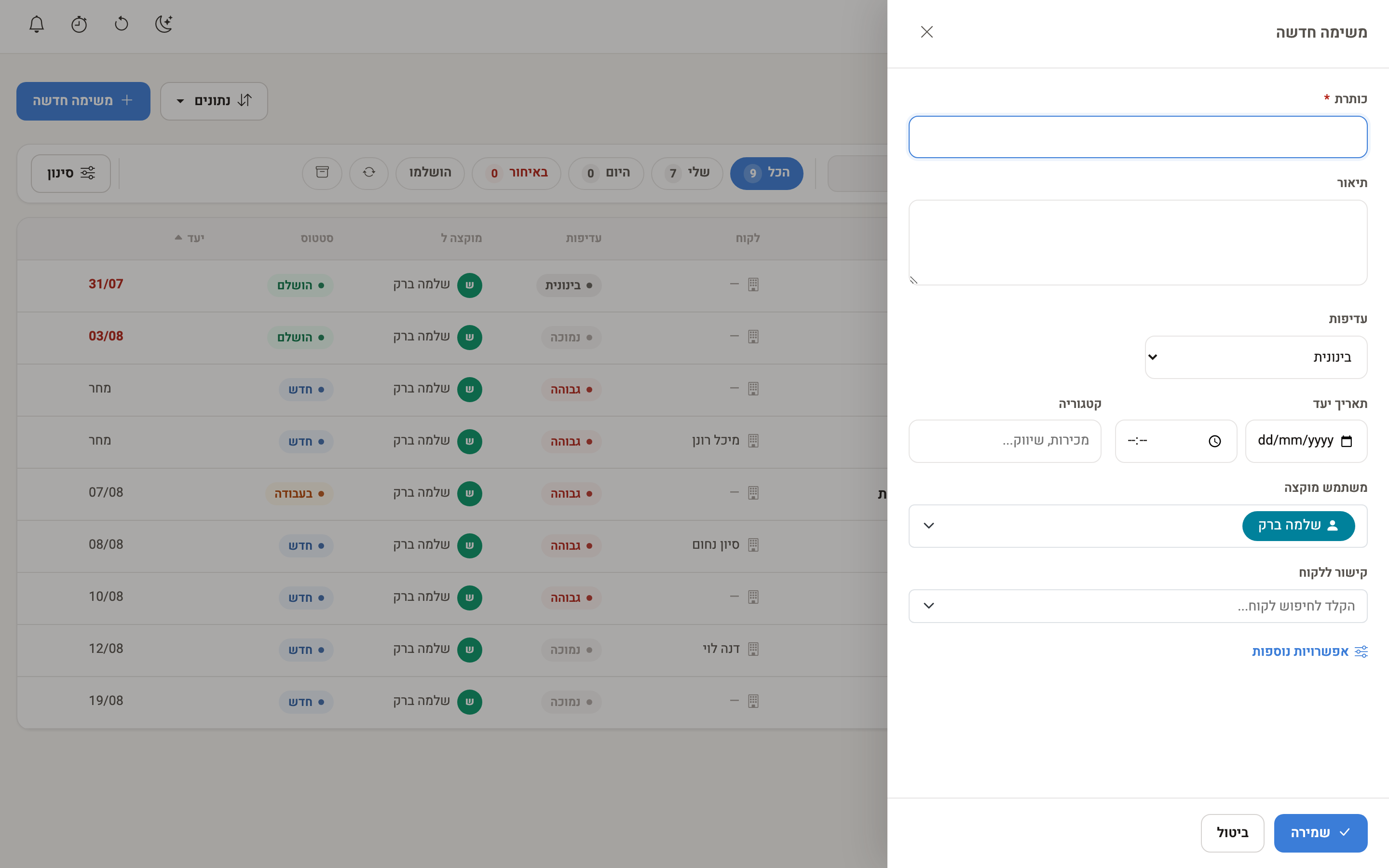Click the 03/08 due date cell
Image resolution: width=1389 pixels, height=868 pixels.
[106, 337]
